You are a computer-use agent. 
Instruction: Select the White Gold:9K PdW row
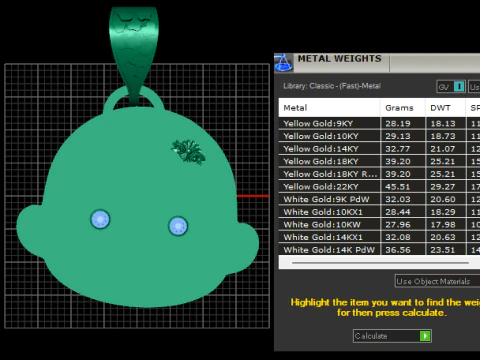tap(379, 199)
